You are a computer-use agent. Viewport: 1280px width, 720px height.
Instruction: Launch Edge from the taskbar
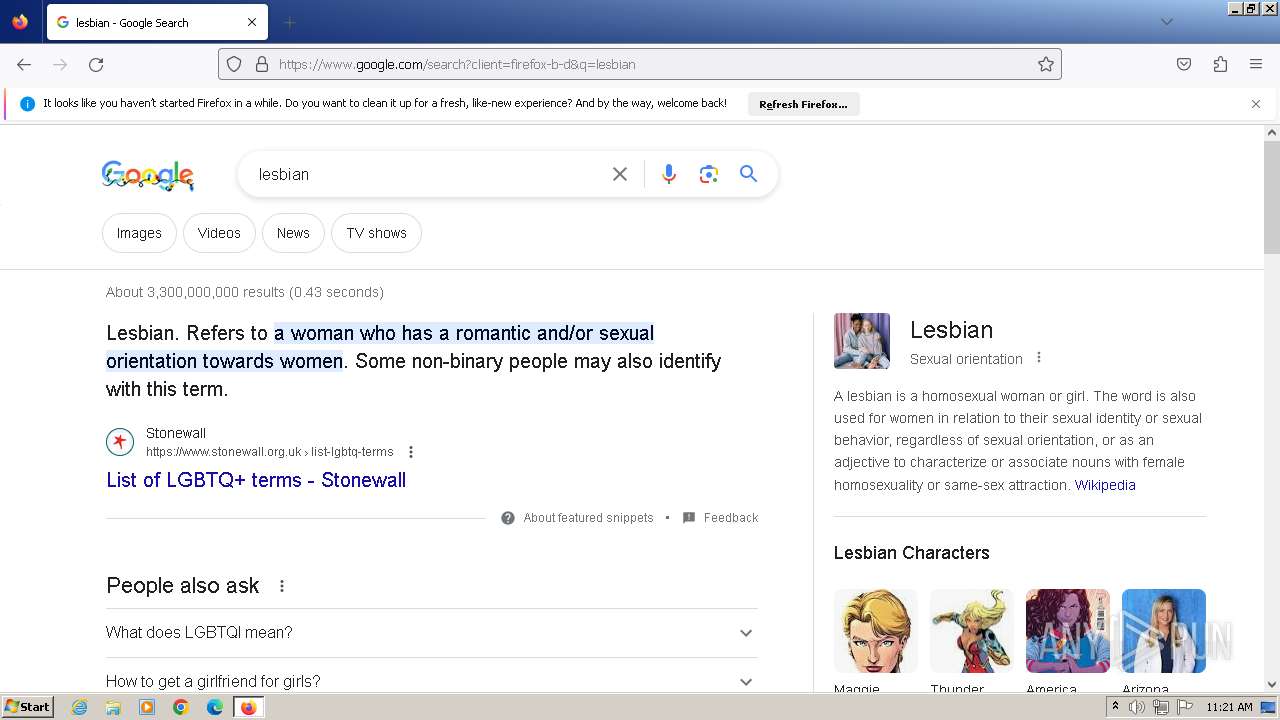(215, 707)
